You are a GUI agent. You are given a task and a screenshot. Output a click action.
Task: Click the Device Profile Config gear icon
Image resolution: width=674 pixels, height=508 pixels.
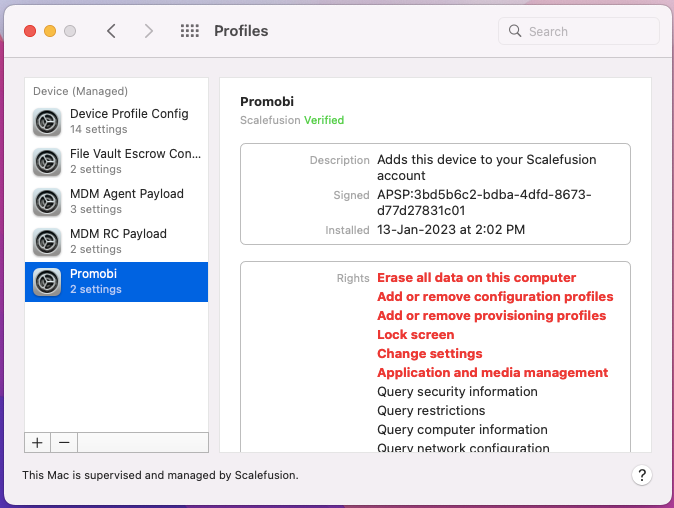click(47, 122)
